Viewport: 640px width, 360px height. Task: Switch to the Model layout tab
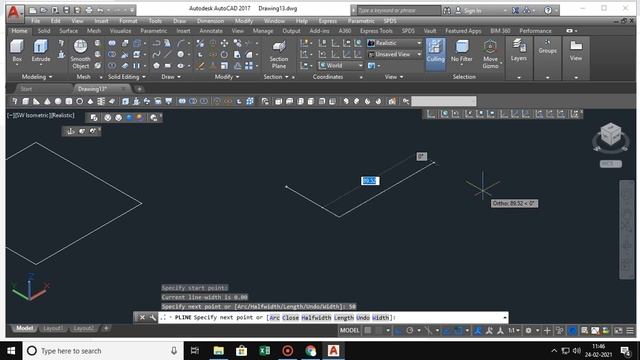pyautogui.click(x=24, y=328)
